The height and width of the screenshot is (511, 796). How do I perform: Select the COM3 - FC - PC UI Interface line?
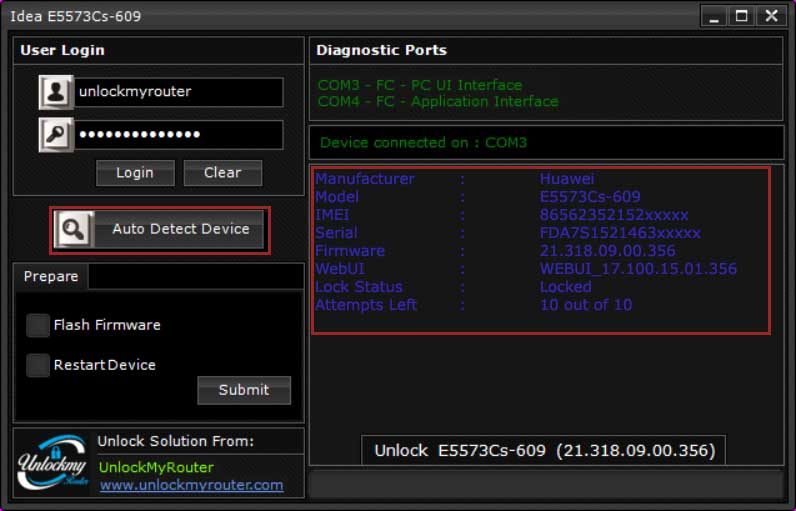[420, 85]
